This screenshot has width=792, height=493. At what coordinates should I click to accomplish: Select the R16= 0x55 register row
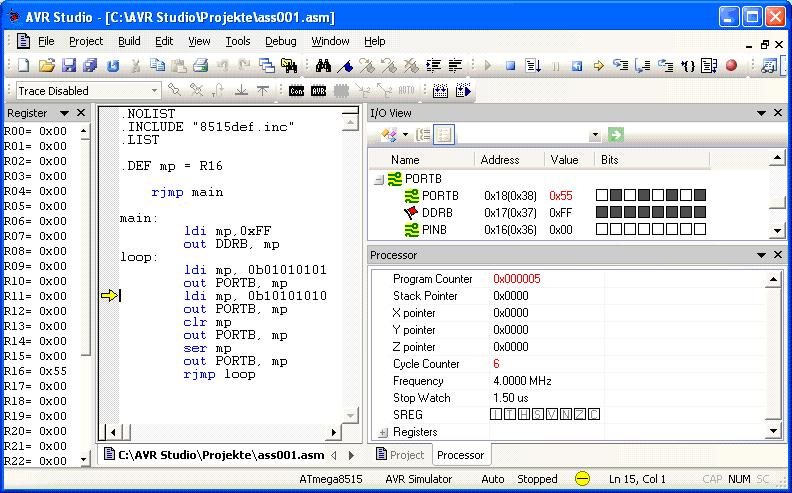(x=35, y=371)
